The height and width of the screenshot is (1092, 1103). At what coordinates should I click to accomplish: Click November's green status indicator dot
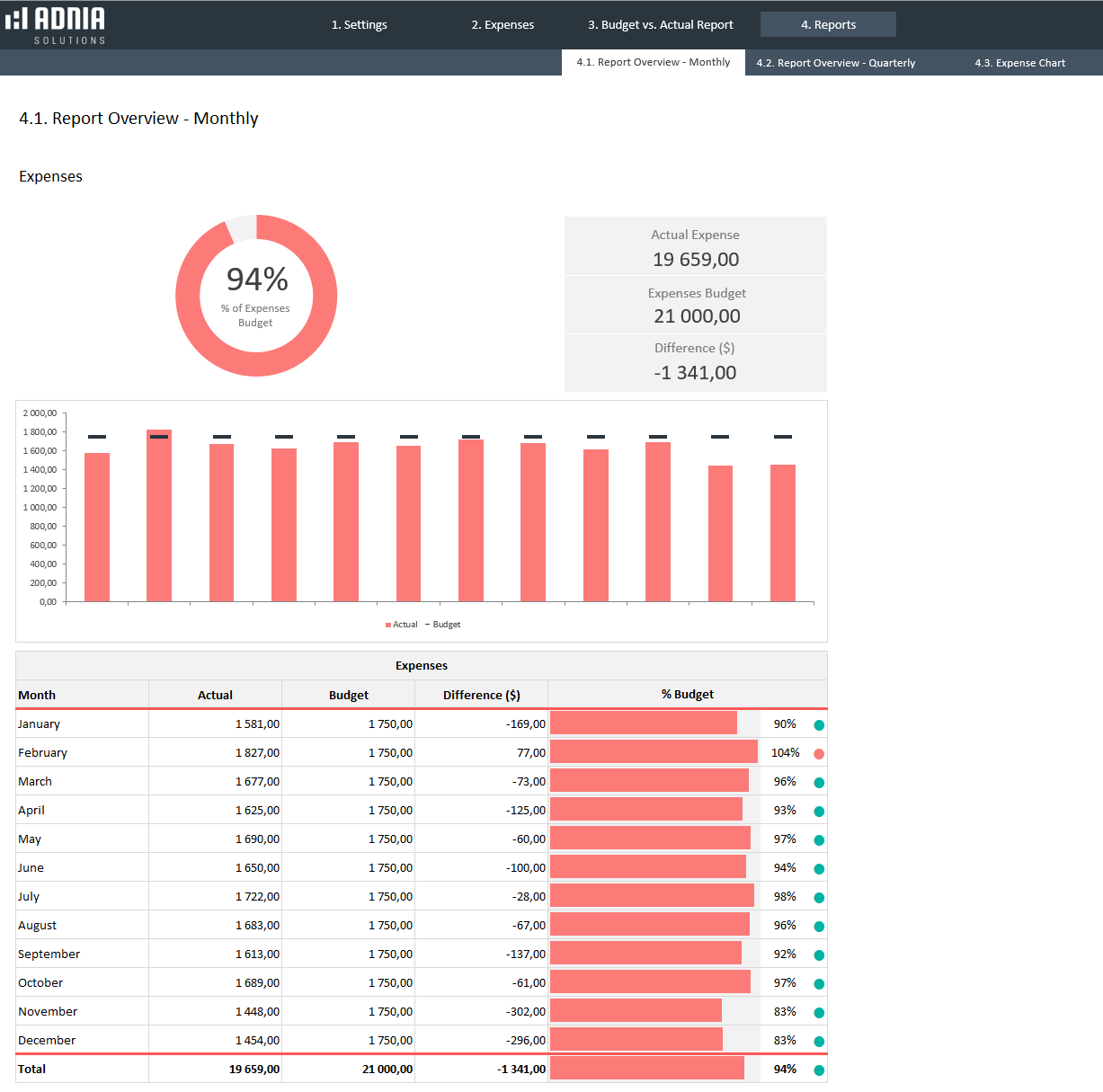click(x=819, y=1013)
